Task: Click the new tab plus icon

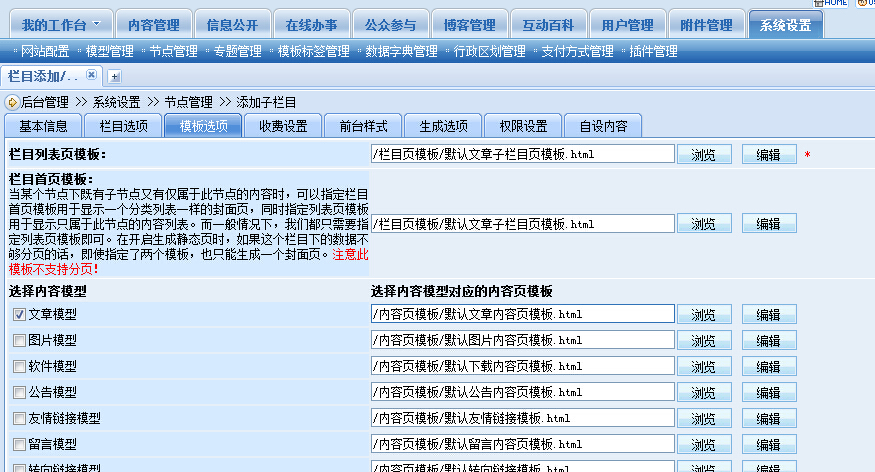Action: 115,76
